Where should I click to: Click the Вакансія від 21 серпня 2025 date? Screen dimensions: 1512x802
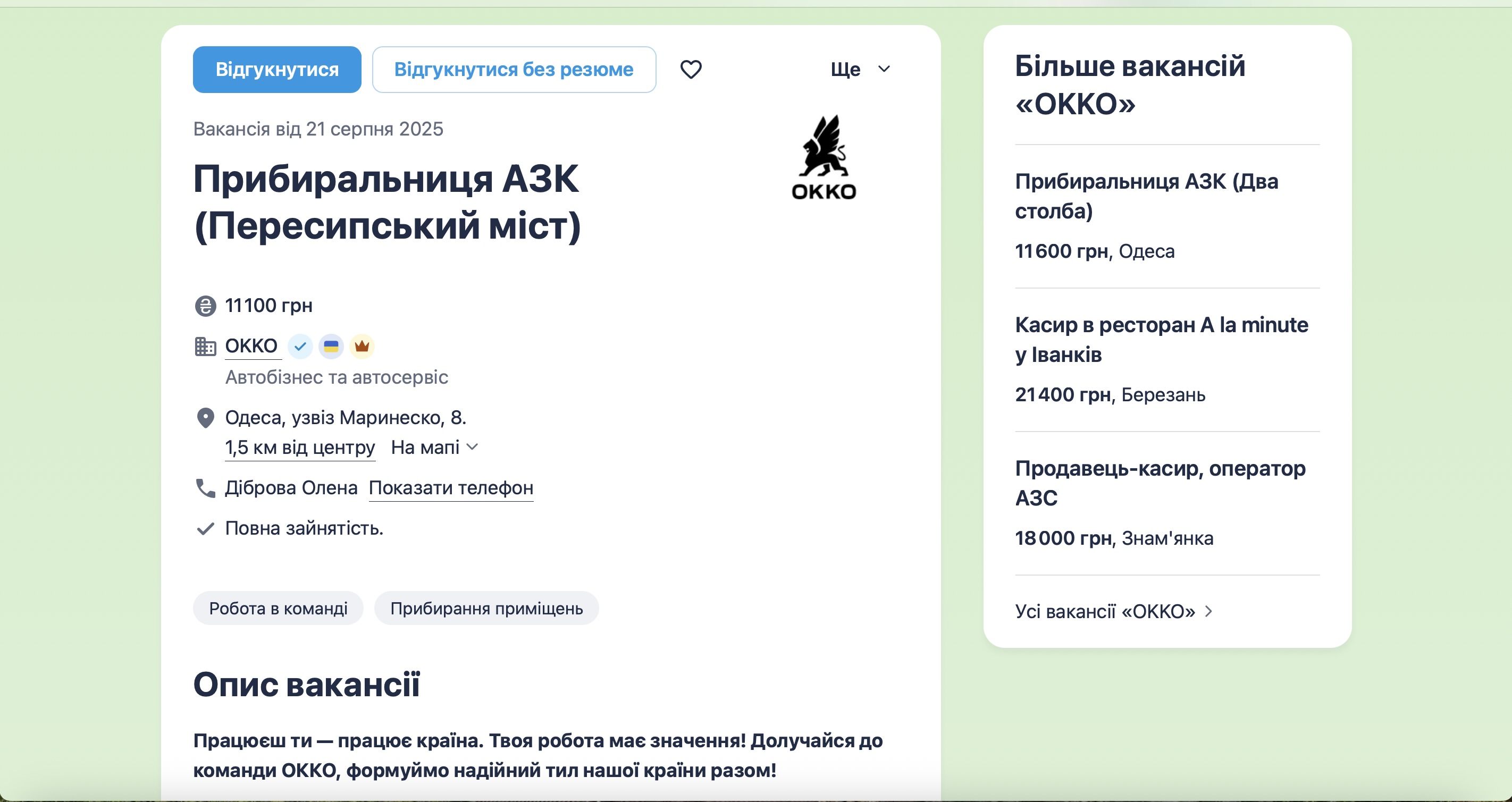pyautogui.click(x=318, y=129)
